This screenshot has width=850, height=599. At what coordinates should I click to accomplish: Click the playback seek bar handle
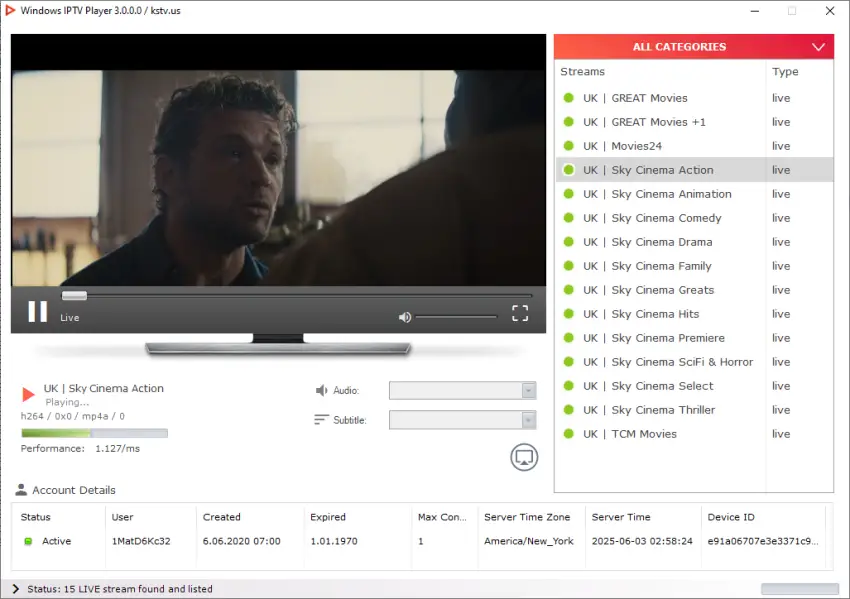[74, 295]
